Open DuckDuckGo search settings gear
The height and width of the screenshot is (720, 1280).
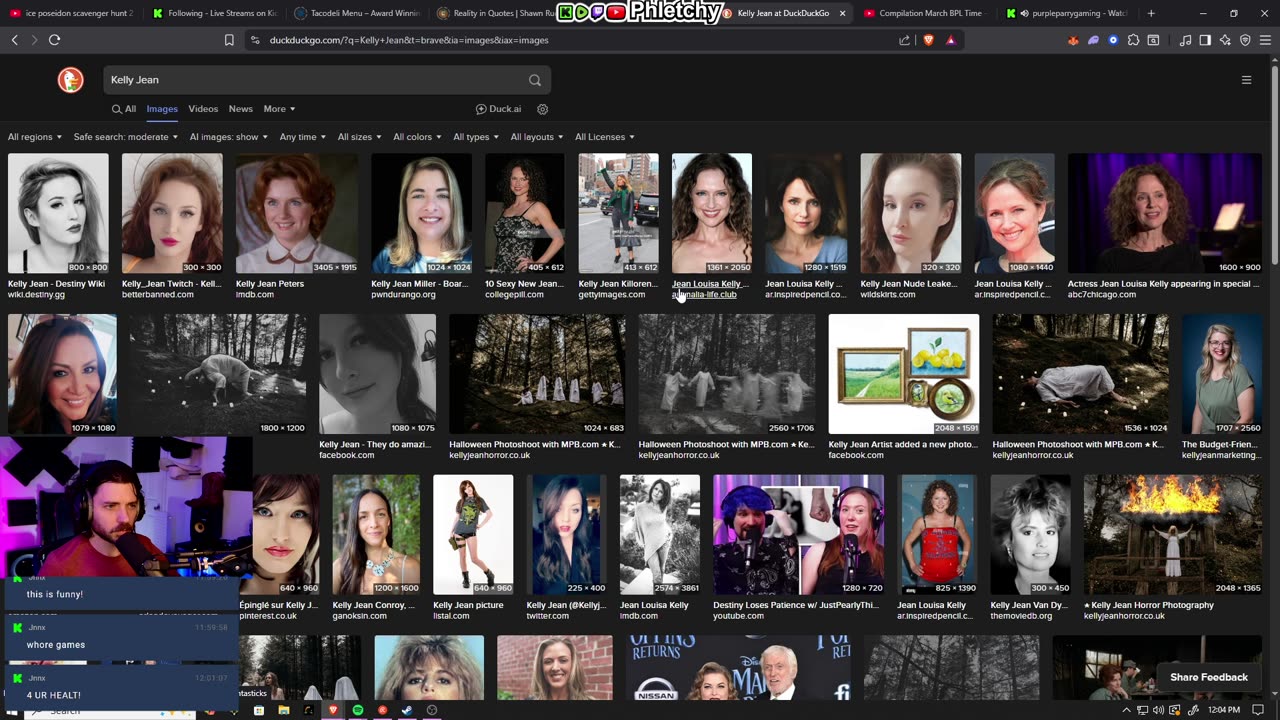[x=543, y=109]
